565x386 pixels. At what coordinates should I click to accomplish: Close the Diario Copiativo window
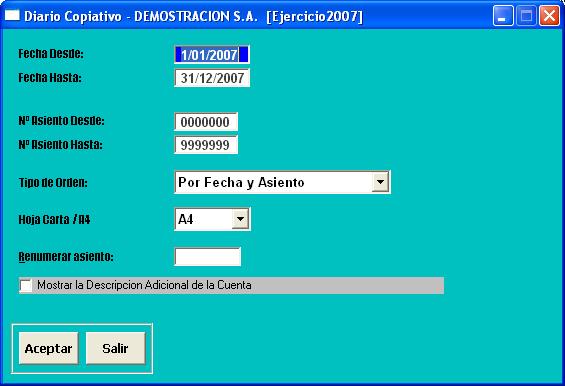[549, 16]
